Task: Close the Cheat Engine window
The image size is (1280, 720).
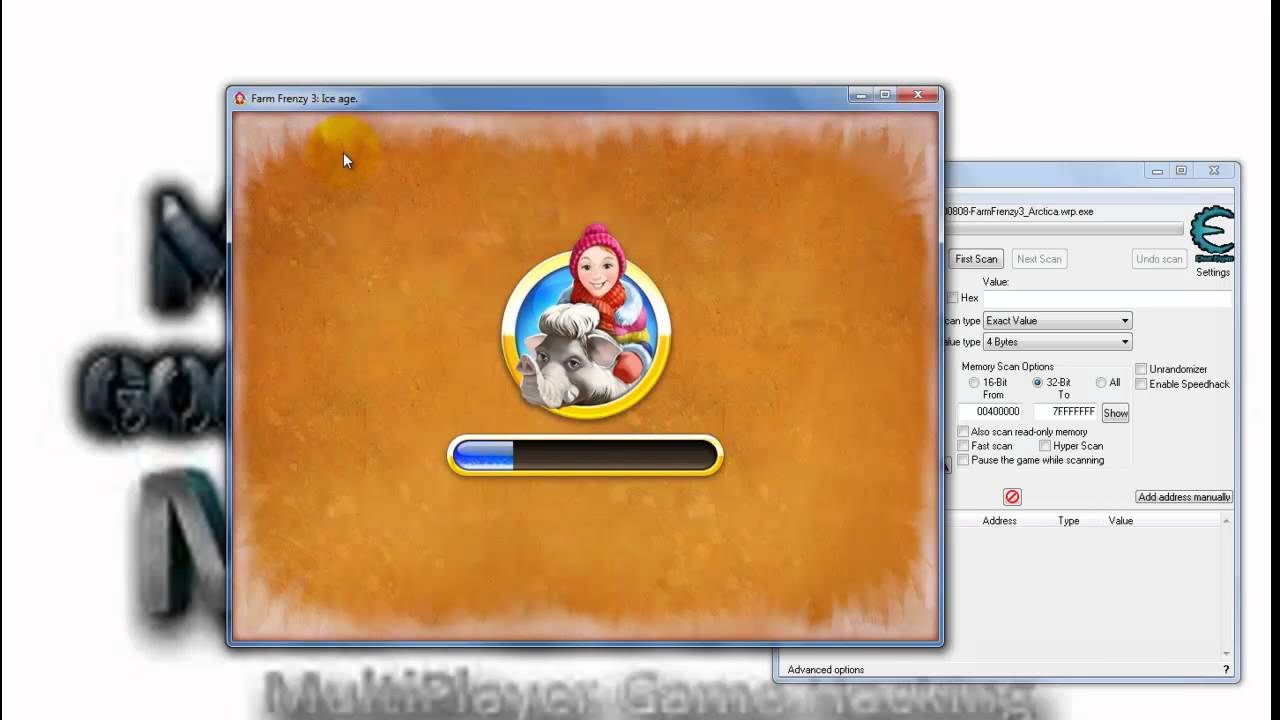Action: tap(1214, 171)
